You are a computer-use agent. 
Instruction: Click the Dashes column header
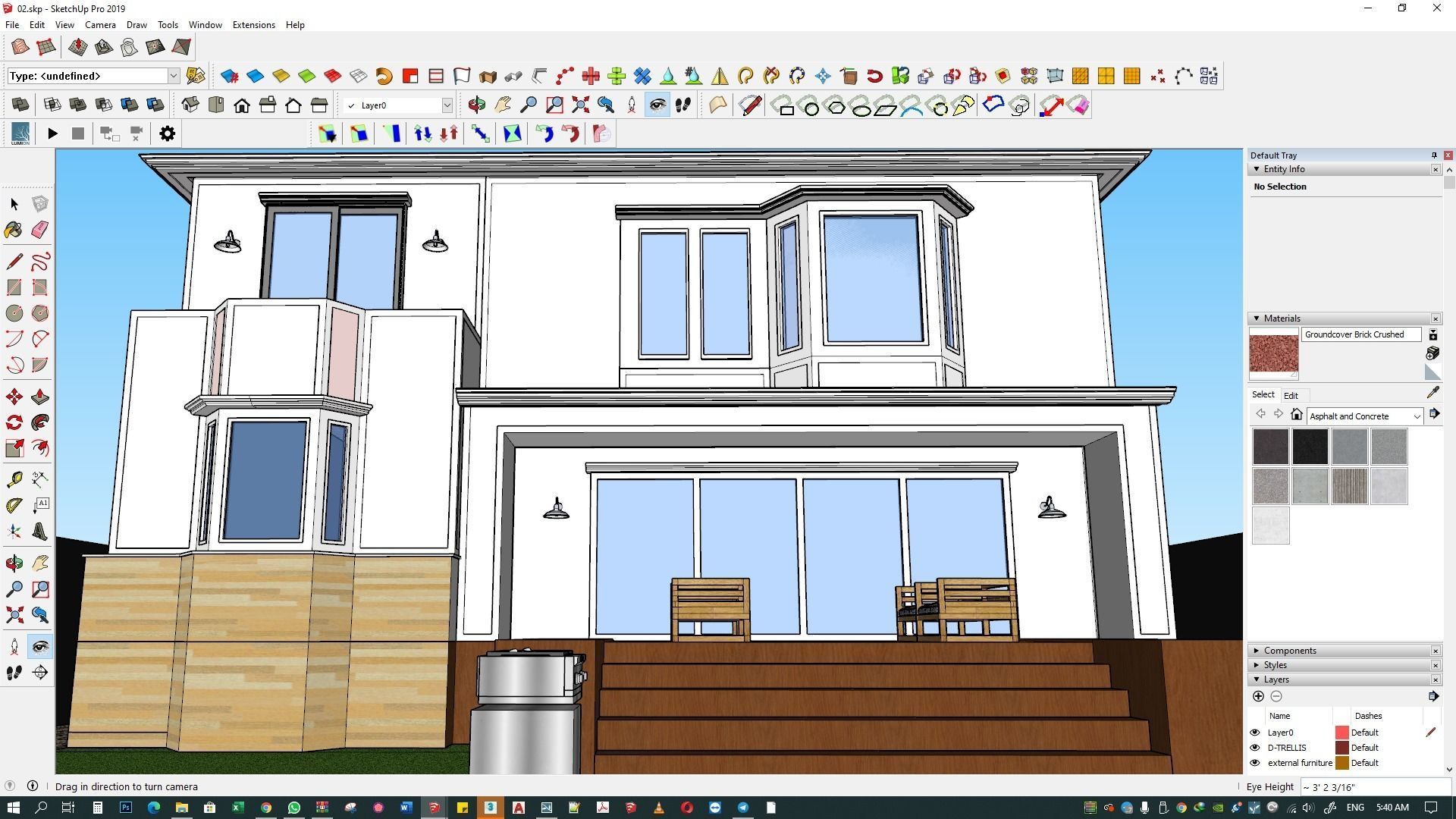click(x=1368, y=716)
